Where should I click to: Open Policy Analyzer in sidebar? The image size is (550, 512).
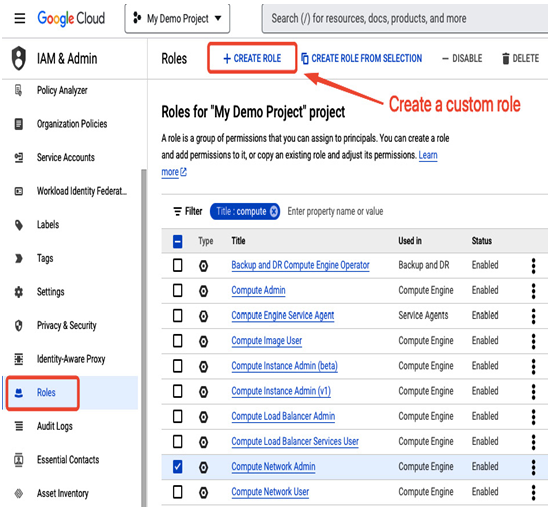click(x=62, y=90)
